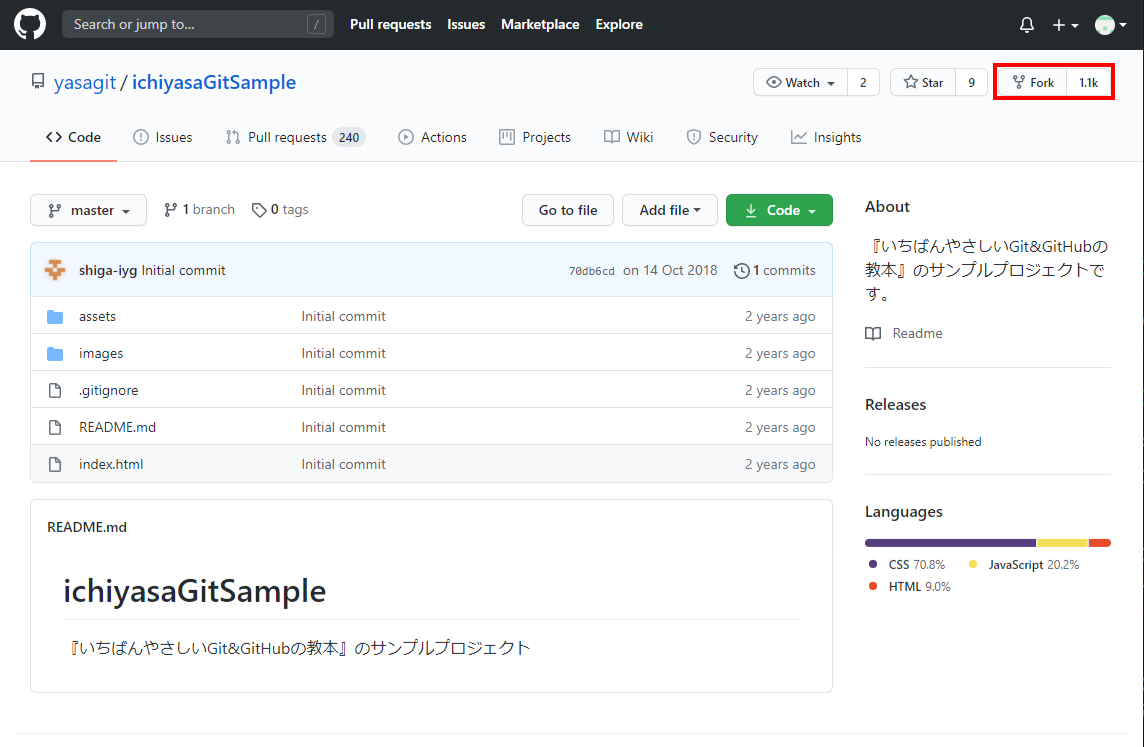Switch to the Actions tab

click(x=432, y=137)
